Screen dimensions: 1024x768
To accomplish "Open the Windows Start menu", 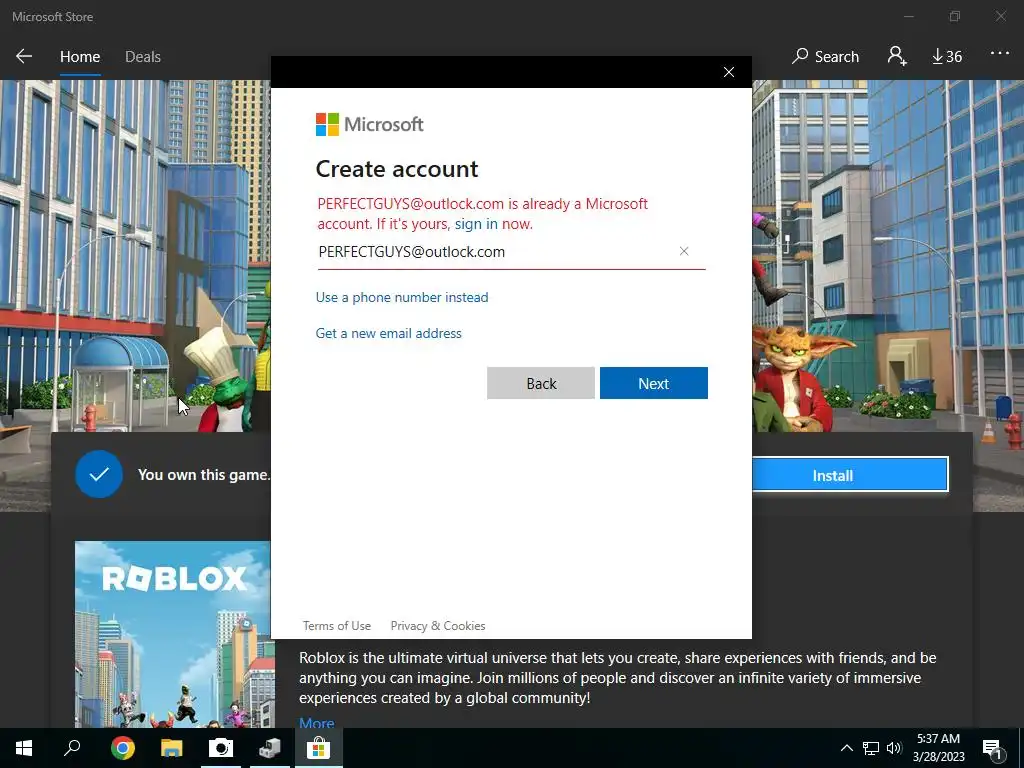I will [24, 748].
